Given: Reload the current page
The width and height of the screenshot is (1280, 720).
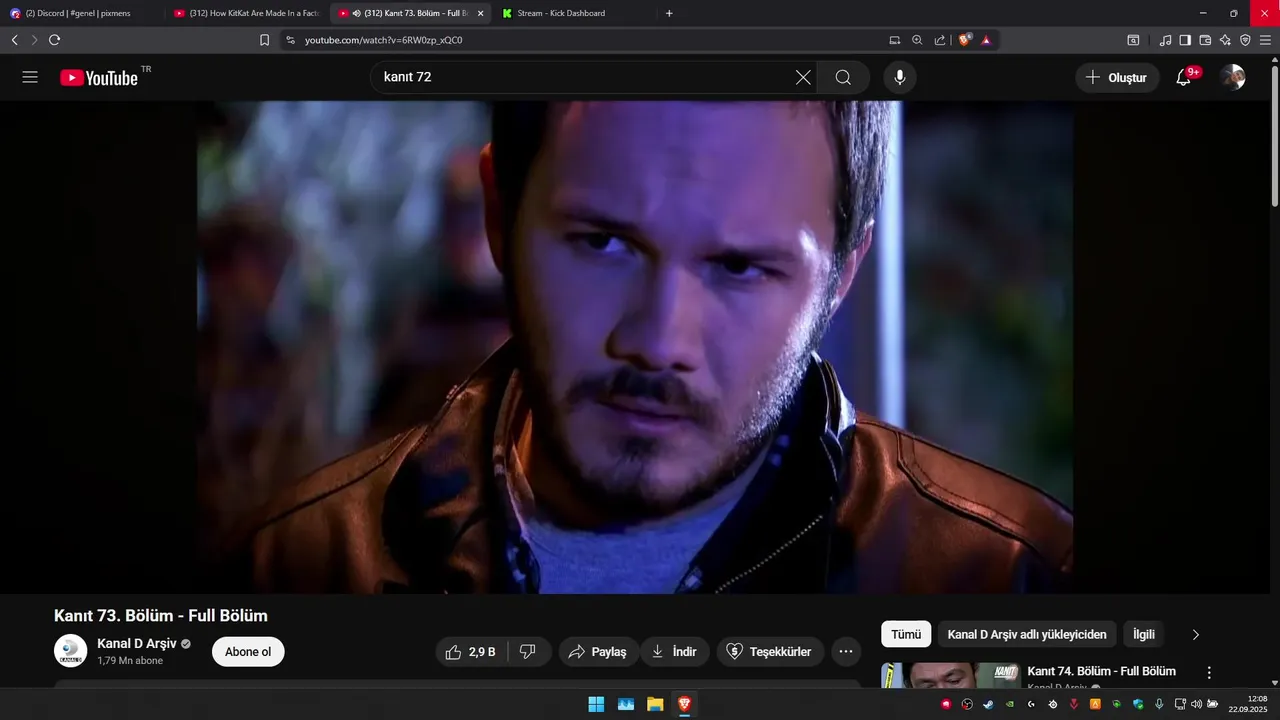Looking at the screenshot, I should click(x=54, y=40).
